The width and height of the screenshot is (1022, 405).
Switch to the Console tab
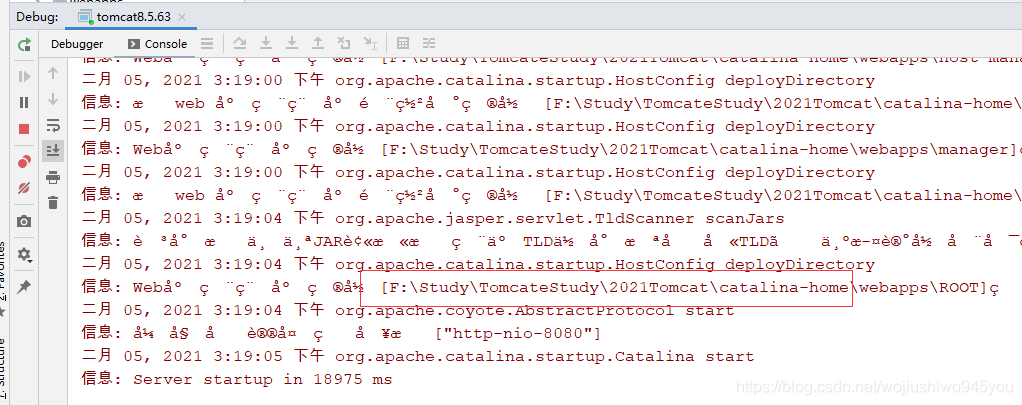point(158,44)
